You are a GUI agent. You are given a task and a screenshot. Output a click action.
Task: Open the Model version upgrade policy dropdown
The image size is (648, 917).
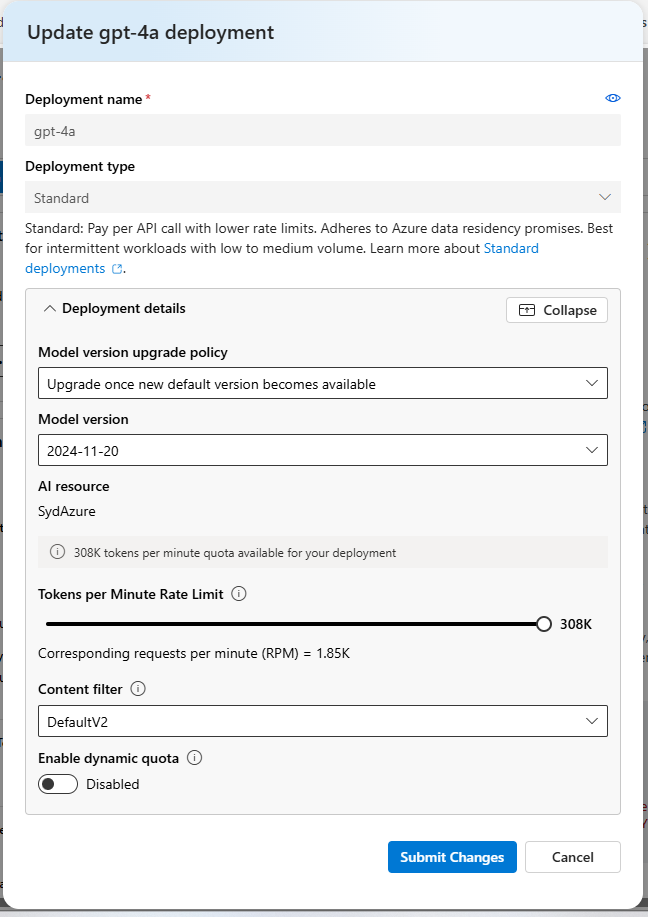[322, 383]
